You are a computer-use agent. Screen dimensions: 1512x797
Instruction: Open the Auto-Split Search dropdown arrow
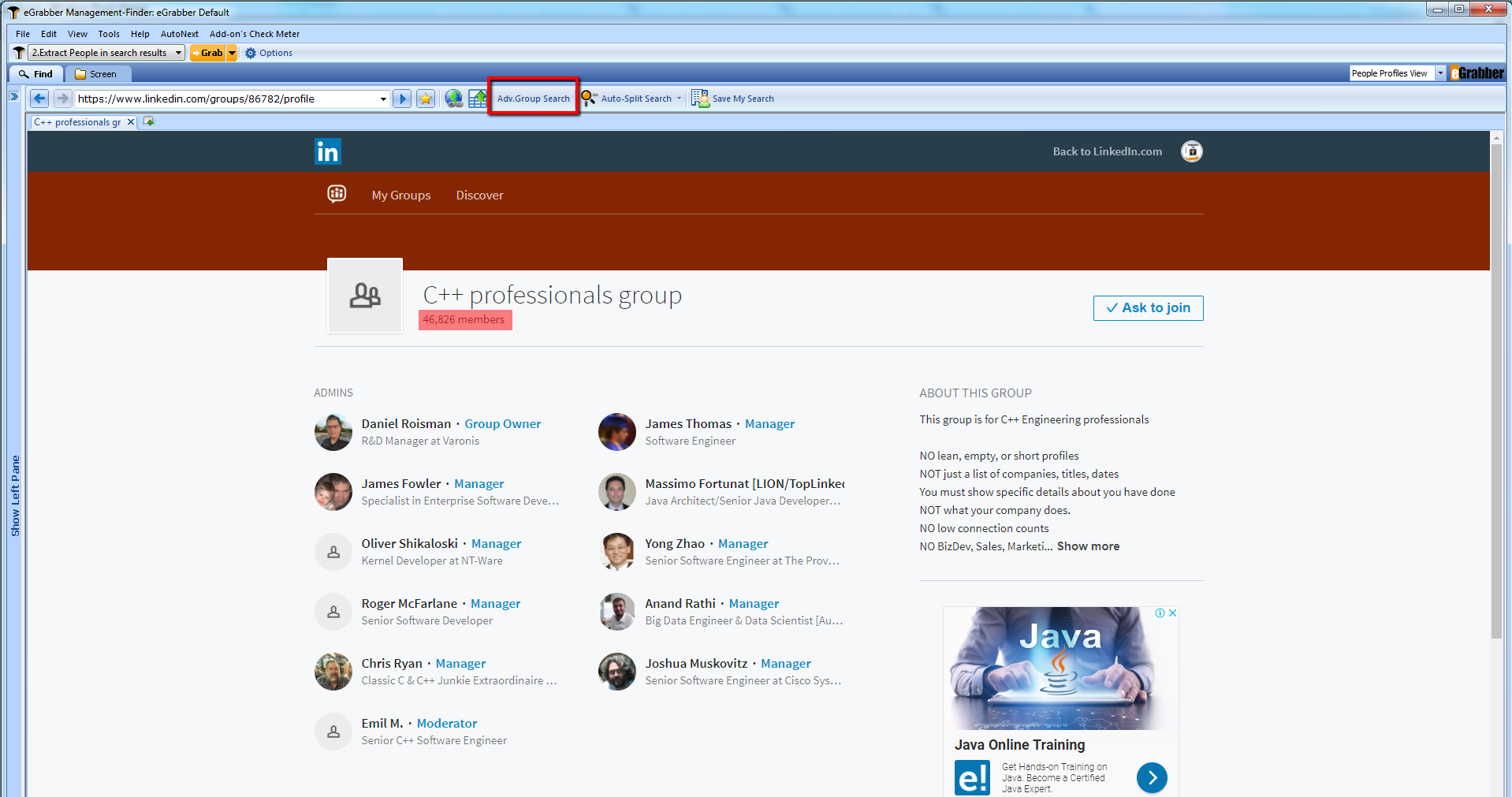pyautogui.click(x=679, y=99)
